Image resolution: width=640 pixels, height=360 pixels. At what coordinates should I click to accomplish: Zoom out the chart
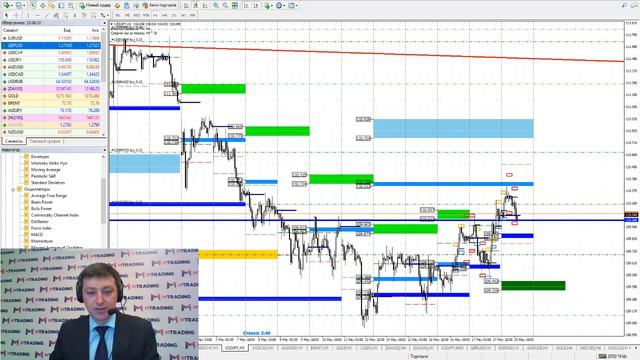click(x=225, y=6)
